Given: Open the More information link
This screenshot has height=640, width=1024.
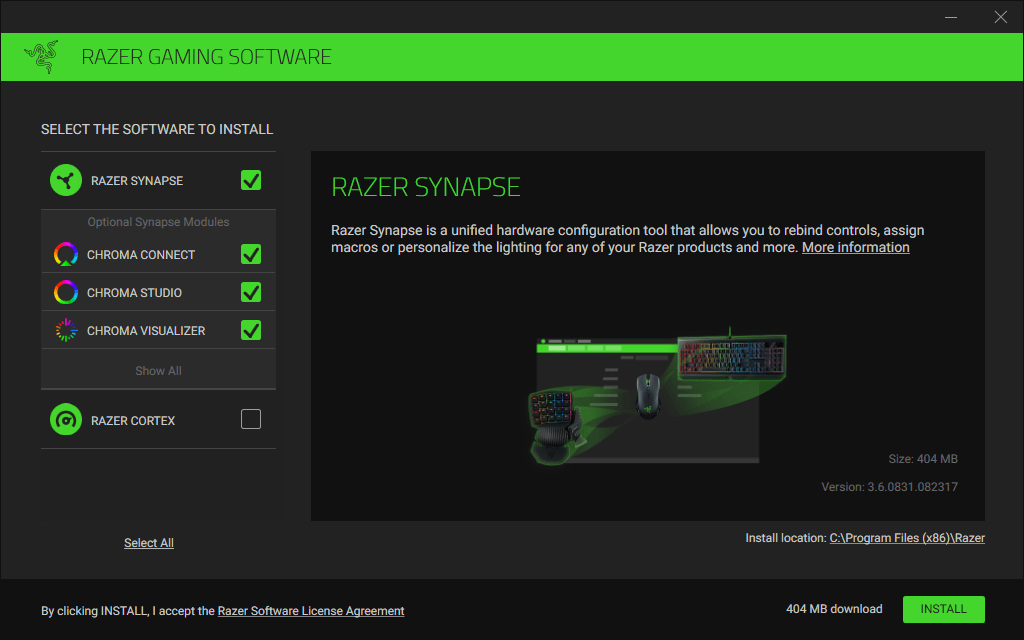Looking at the screenshot, I should 856,248.
